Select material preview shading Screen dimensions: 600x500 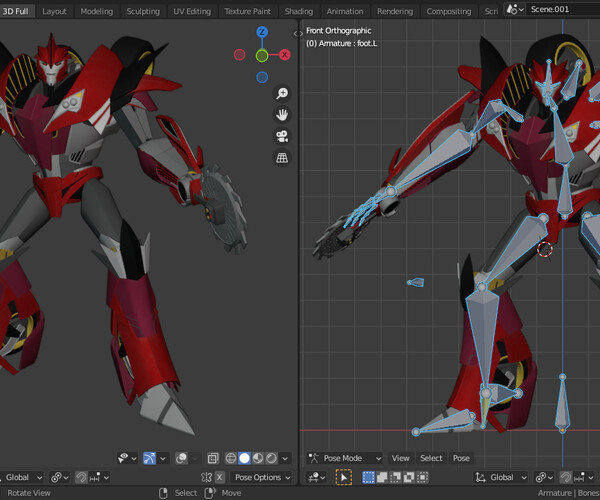(x=258, y=458)
